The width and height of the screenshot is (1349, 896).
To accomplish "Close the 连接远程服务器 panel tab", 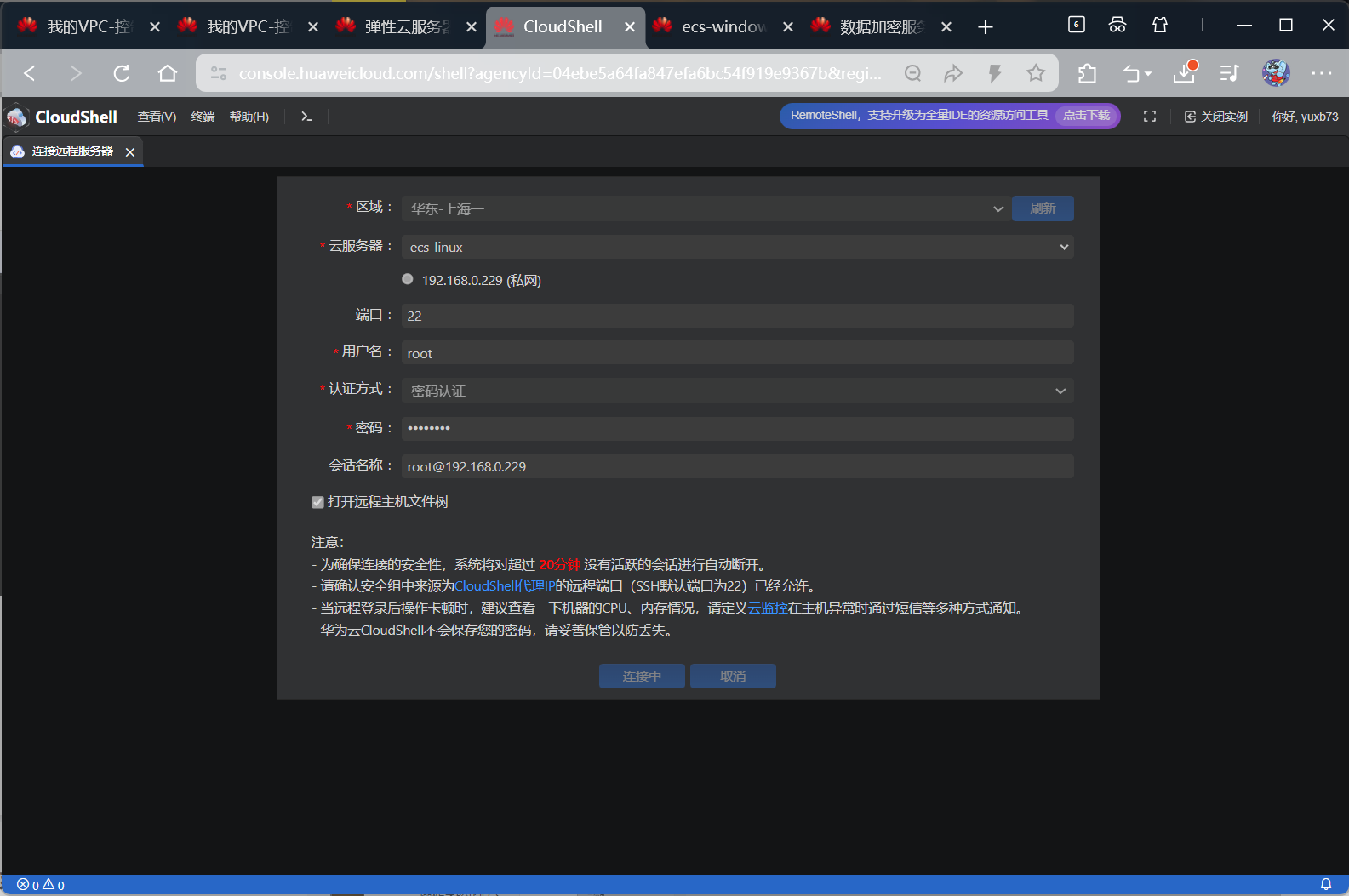I will click(130, 151).
